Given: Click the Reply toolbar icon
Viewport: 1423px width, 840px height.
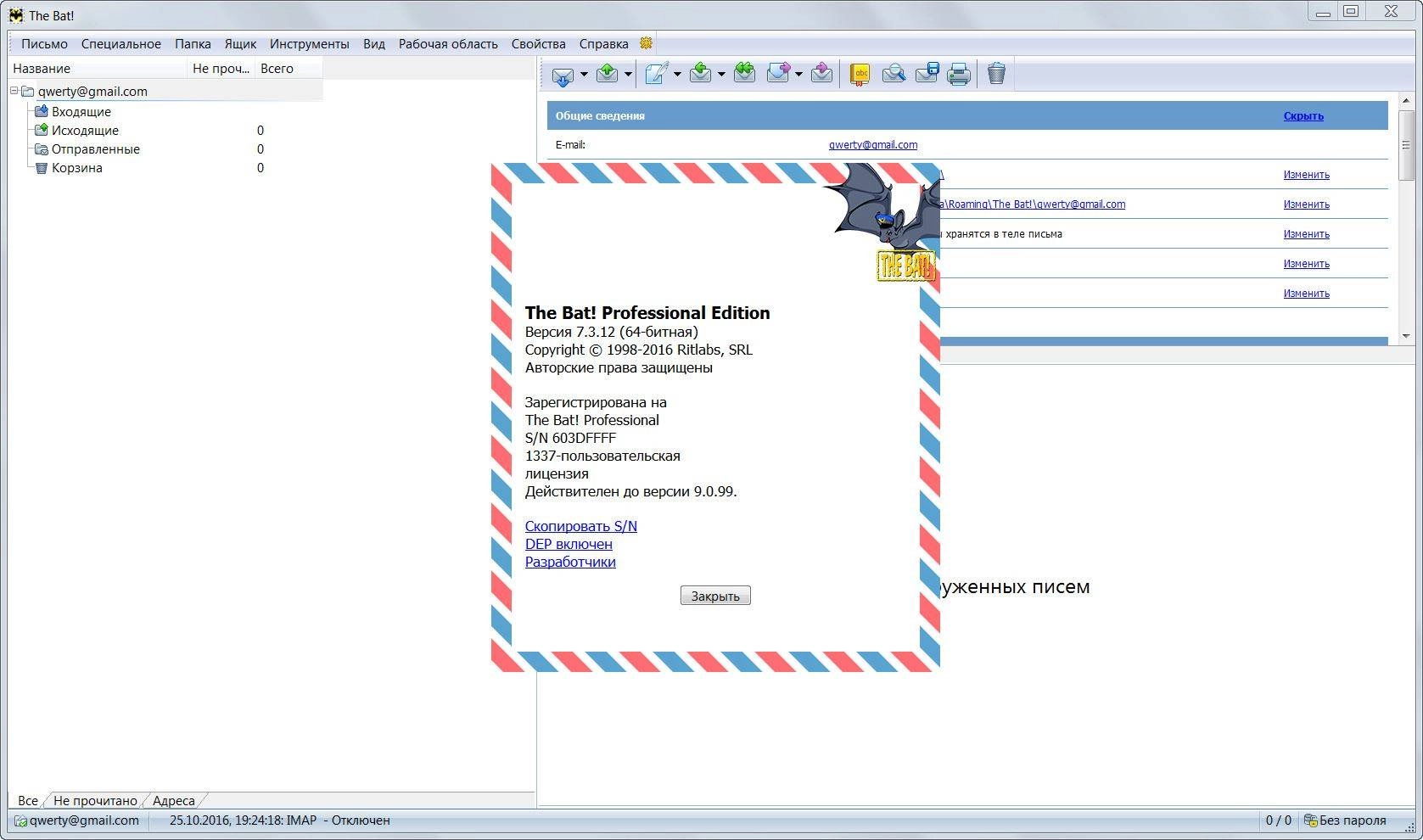Looking at the screenshot, I should pyautogui.click(x=700, y=74).
